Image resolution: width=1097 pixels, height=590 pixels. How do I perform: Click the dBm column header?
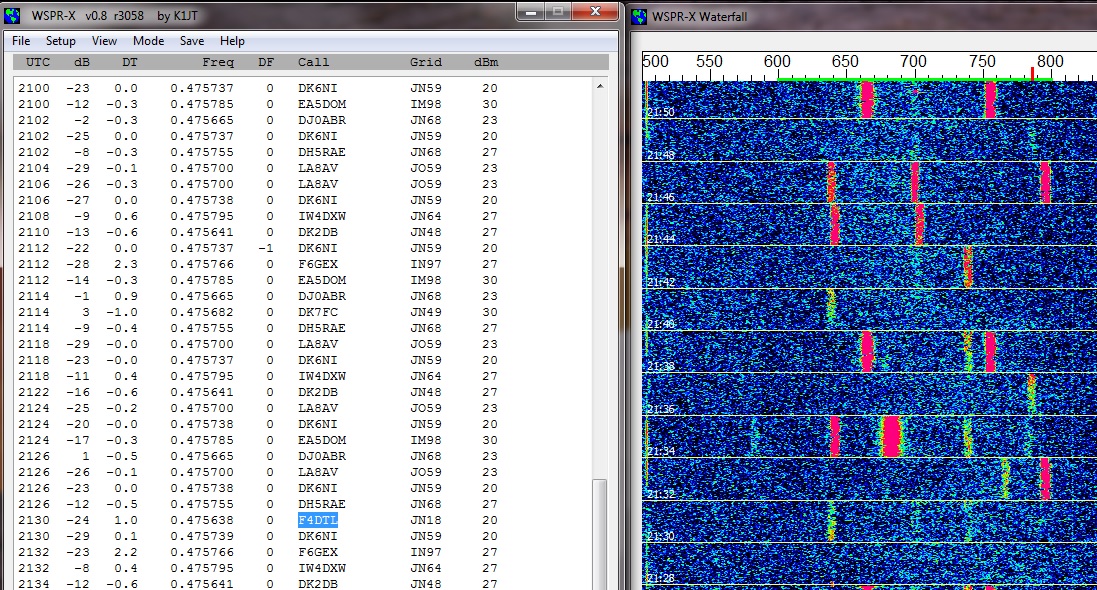pos(486,62)
